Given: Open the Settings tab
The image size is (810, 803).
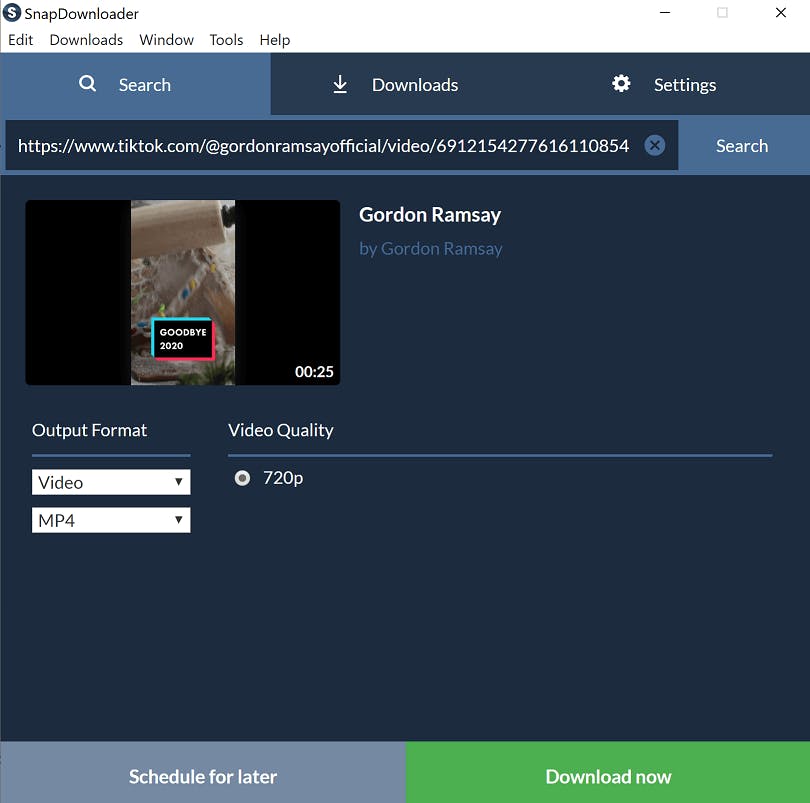Looking at the screenshot, I should pyautogui.click(x=675, y=84).
